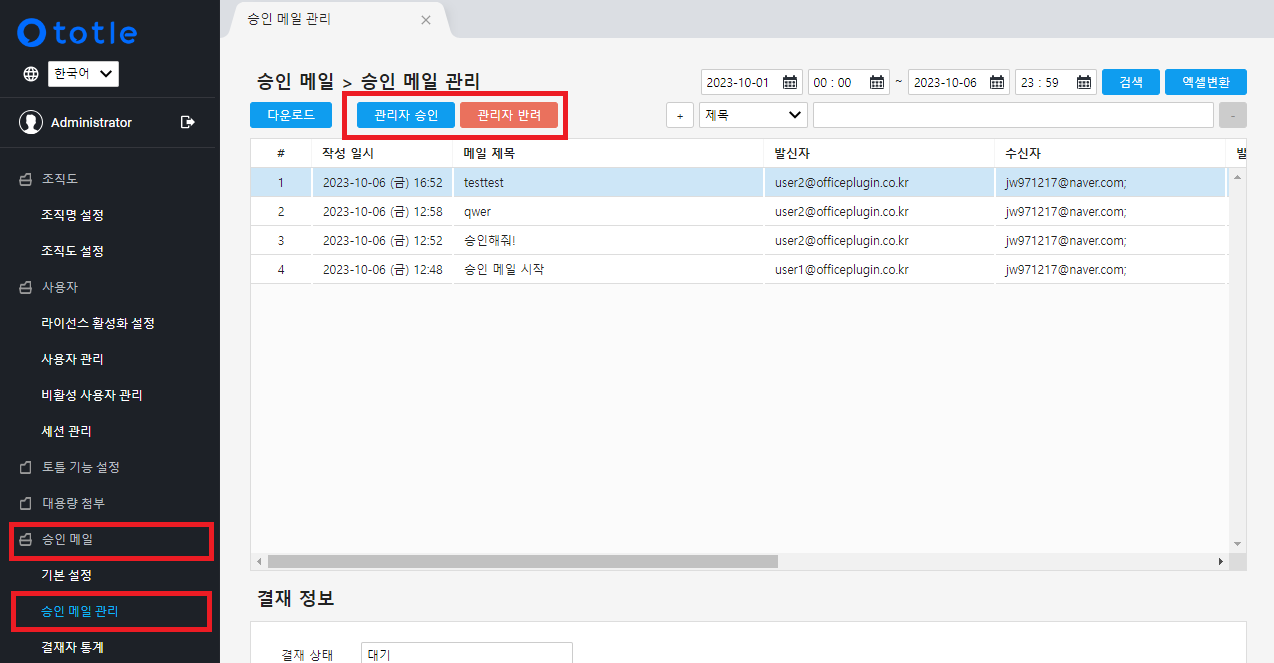The width and height of the screenshot is (1274, 663).
Task: Open the 제목 search field dropdown
Action: pyautogui.click(x=753, y=115)
